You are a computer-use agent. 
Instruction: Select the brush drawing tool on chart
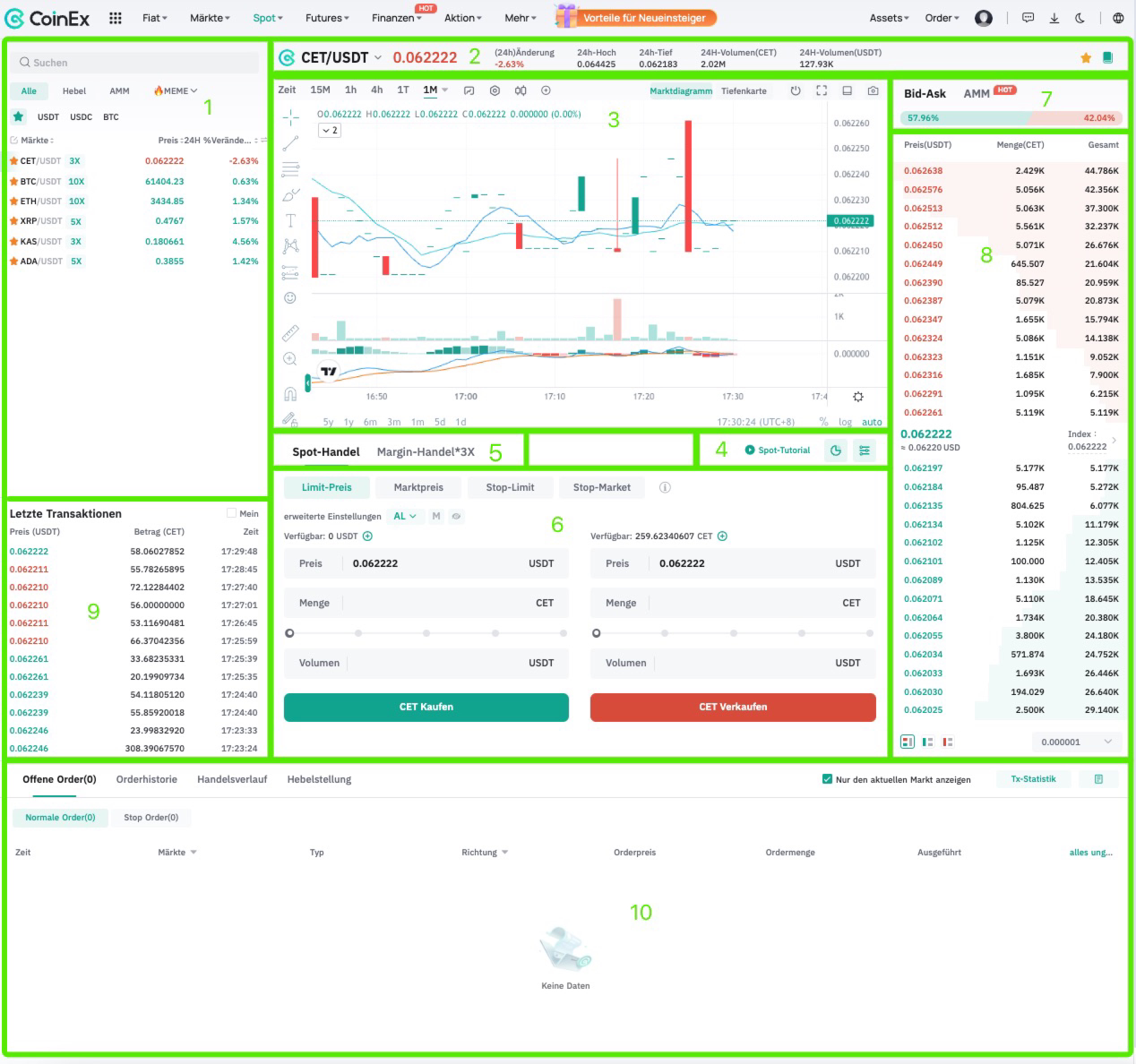point(290,194)
